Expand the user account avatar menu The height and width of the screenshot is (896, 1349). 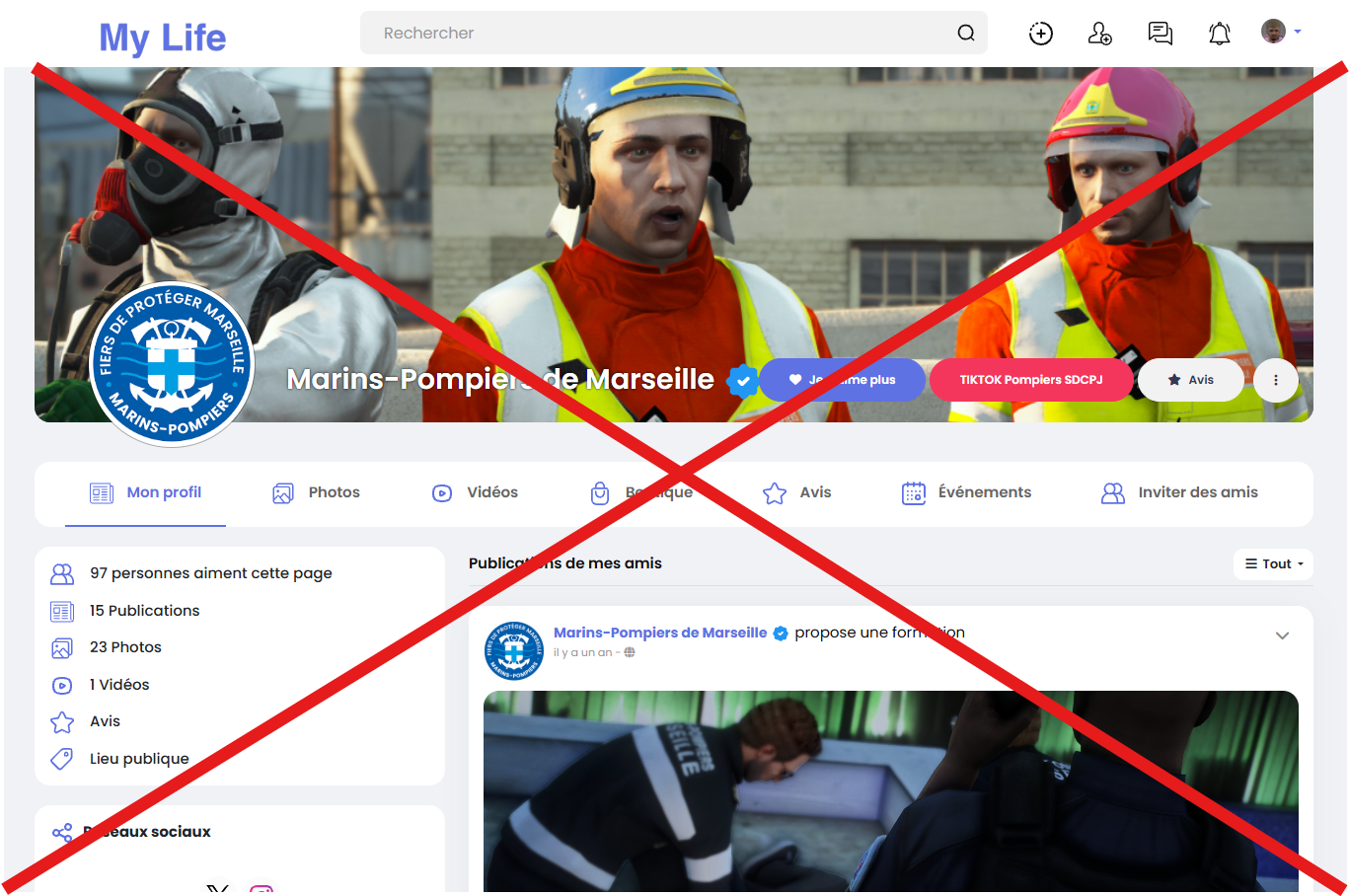point(1280,32)
